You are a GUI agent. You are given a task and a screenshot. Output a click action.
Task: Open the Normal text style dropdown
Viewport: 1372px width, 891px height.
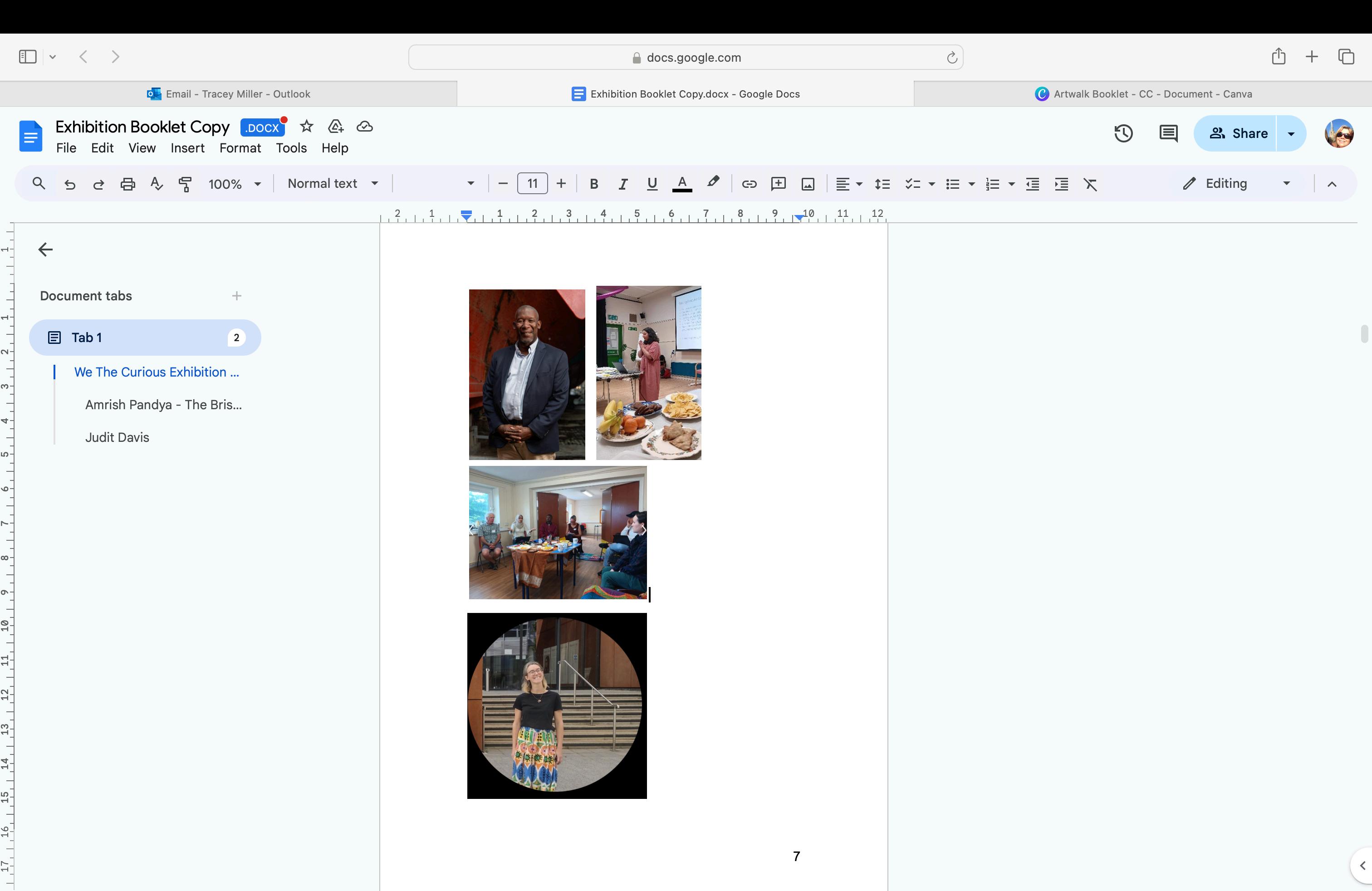click(333, 183)
